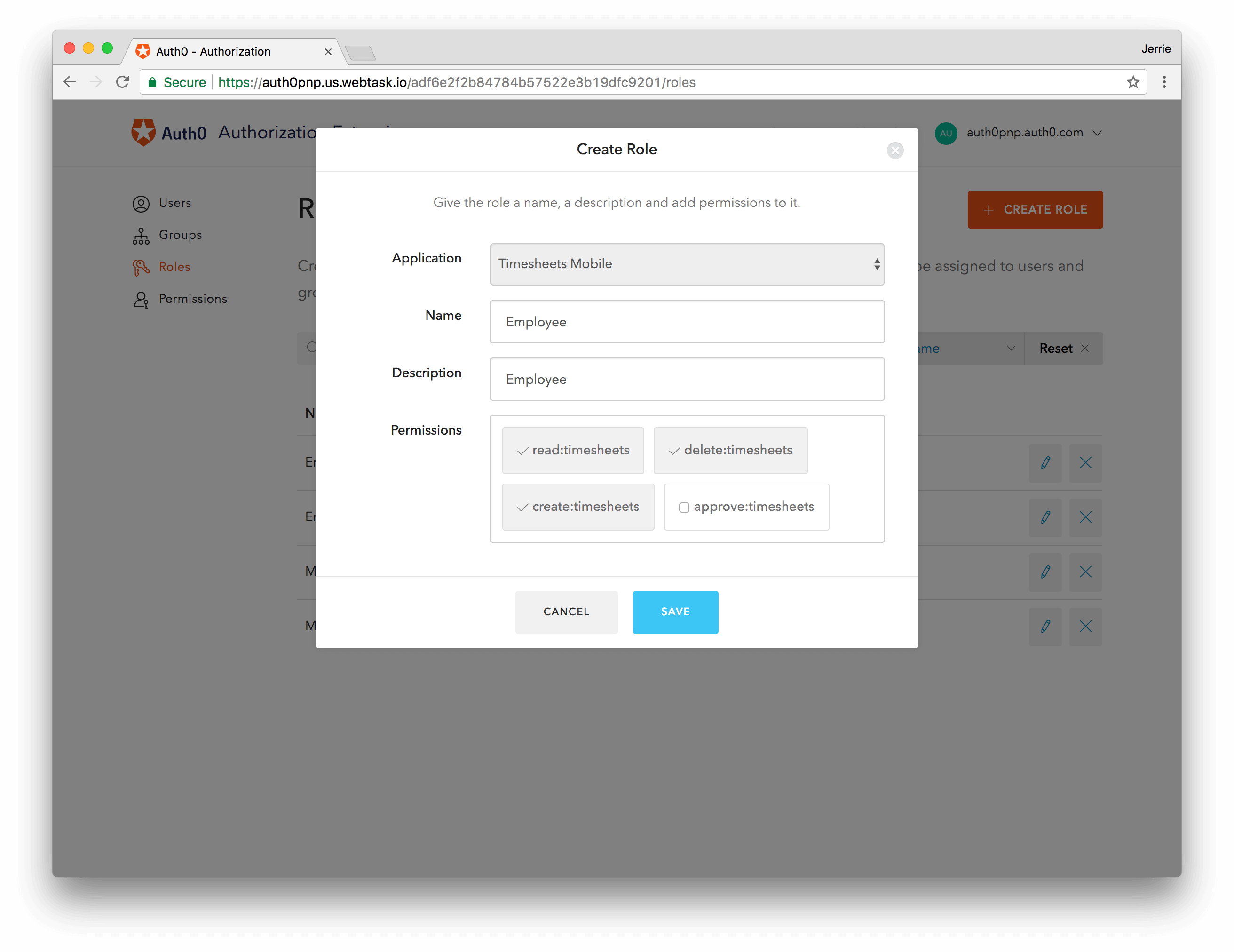1234x952 pixels.
Task: Click the Name input field
Action: (x=687, y=321)
